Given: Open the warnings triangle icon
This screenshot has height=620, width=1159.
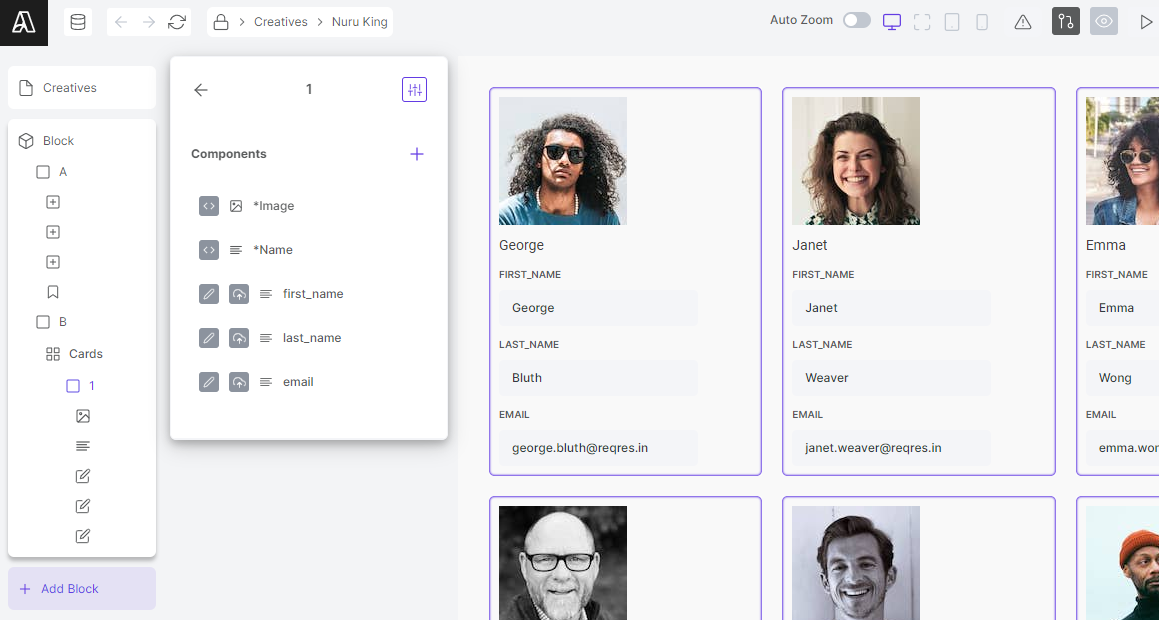Looking at the screenshot, I should click(1023, 22).
